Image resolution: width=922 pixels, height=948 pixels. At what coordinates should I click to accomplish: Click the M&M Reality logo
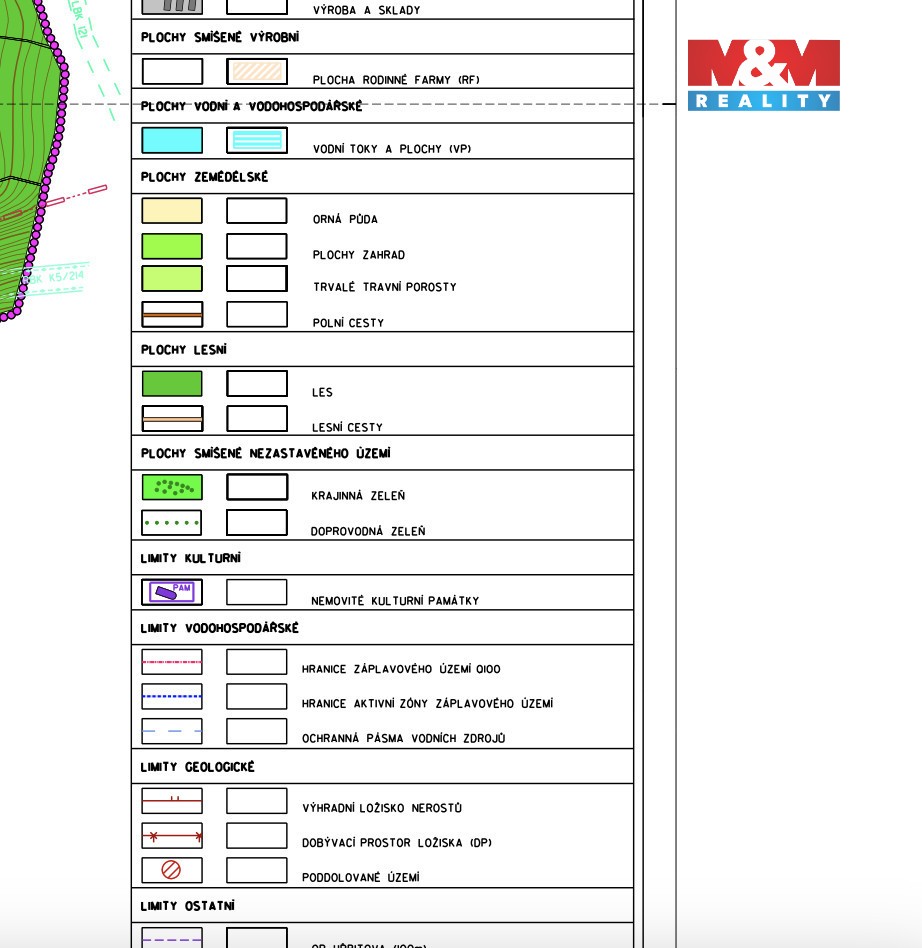[x=763, y=75]
